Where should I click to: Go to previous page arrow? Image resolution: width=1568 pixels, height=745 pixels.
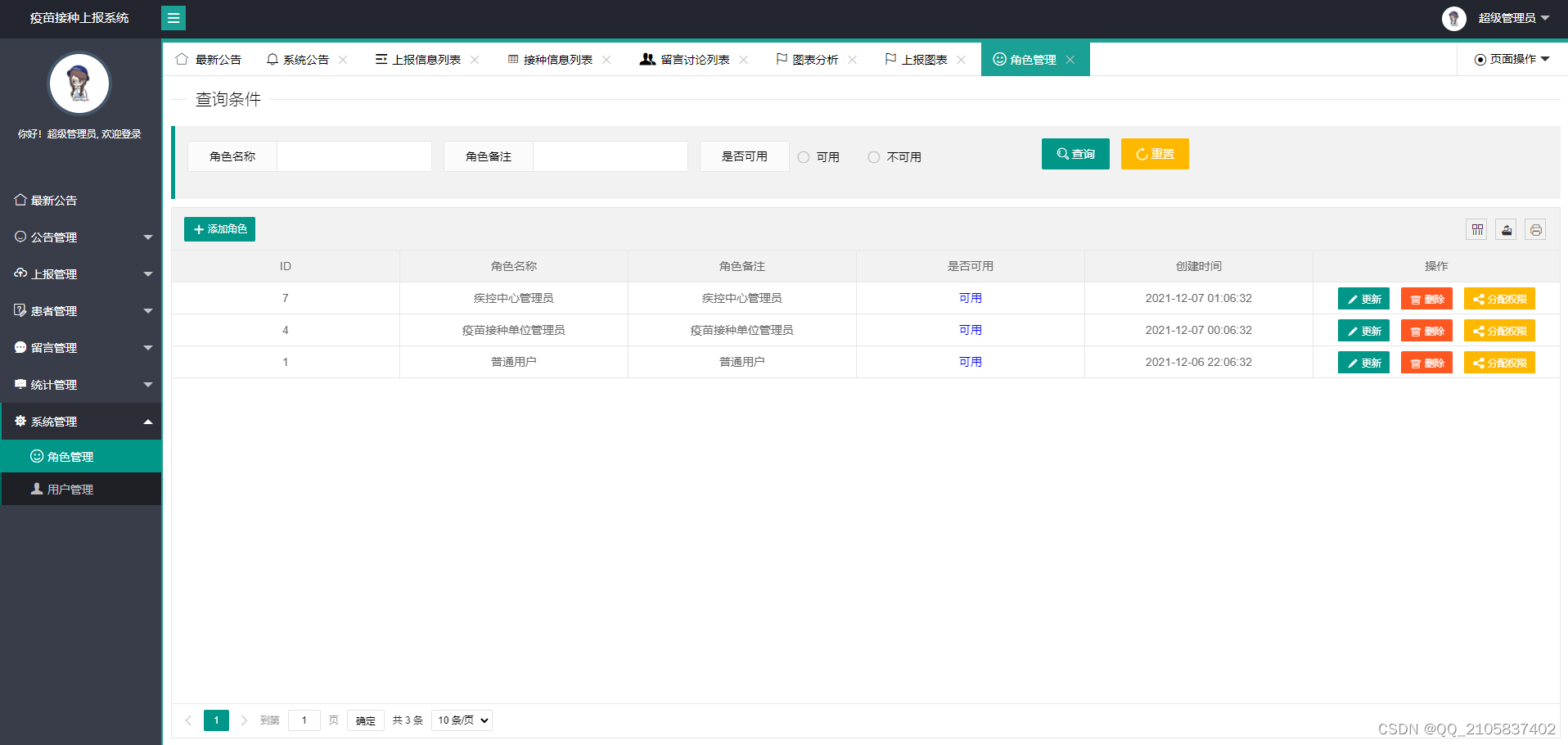pos(188,720)
